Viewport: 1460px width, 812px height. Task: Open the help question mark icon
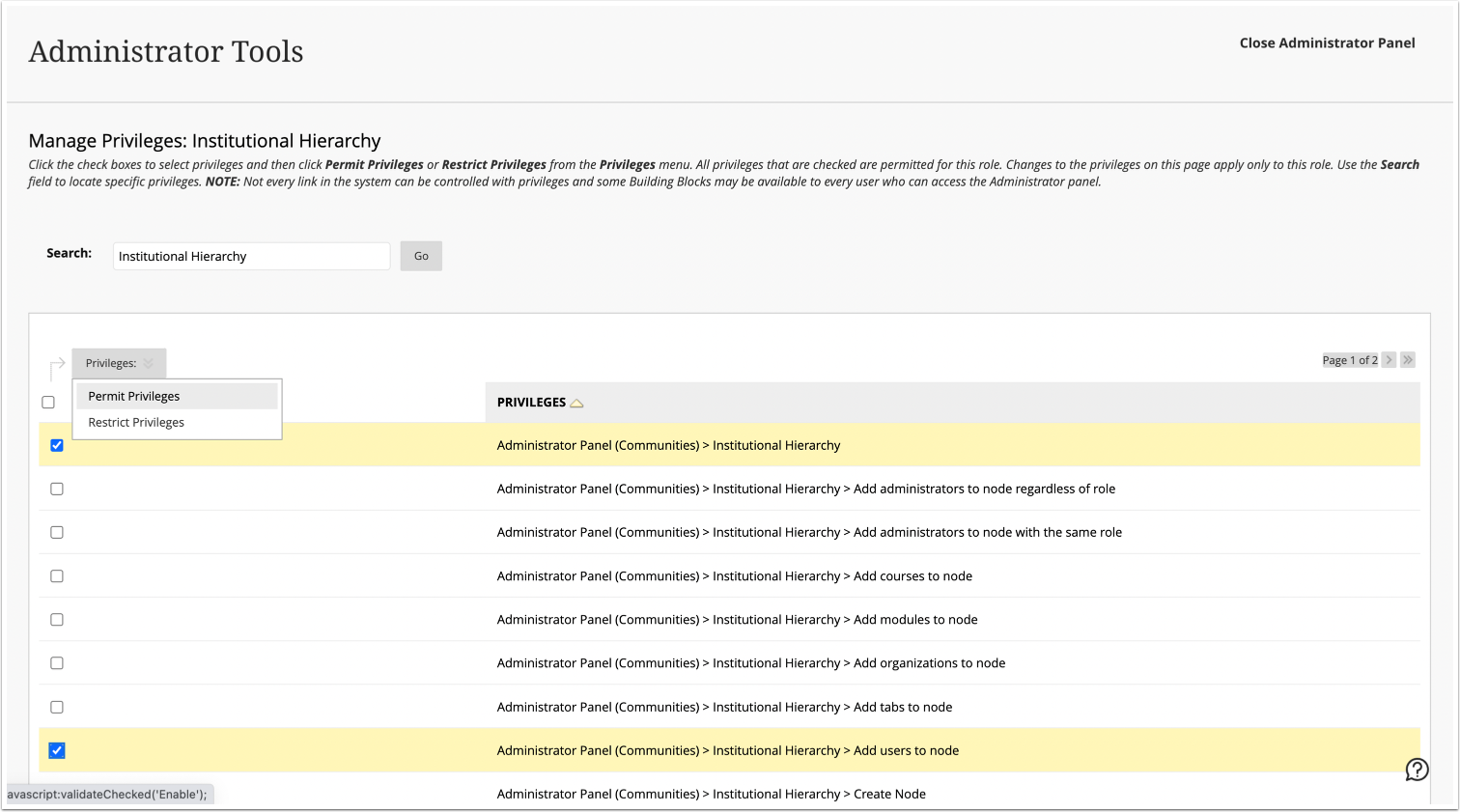[1417, 770]
